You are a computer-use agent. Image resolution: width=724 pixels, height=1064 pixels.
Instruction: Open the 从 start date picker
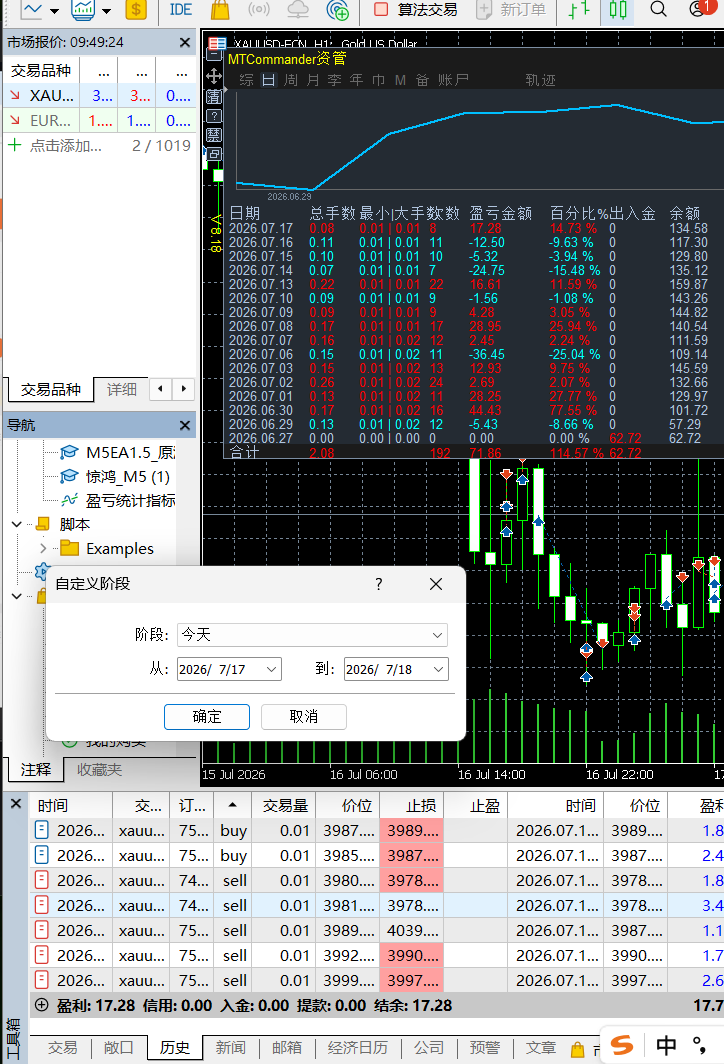pyautogui.click(x=229, y=669)
